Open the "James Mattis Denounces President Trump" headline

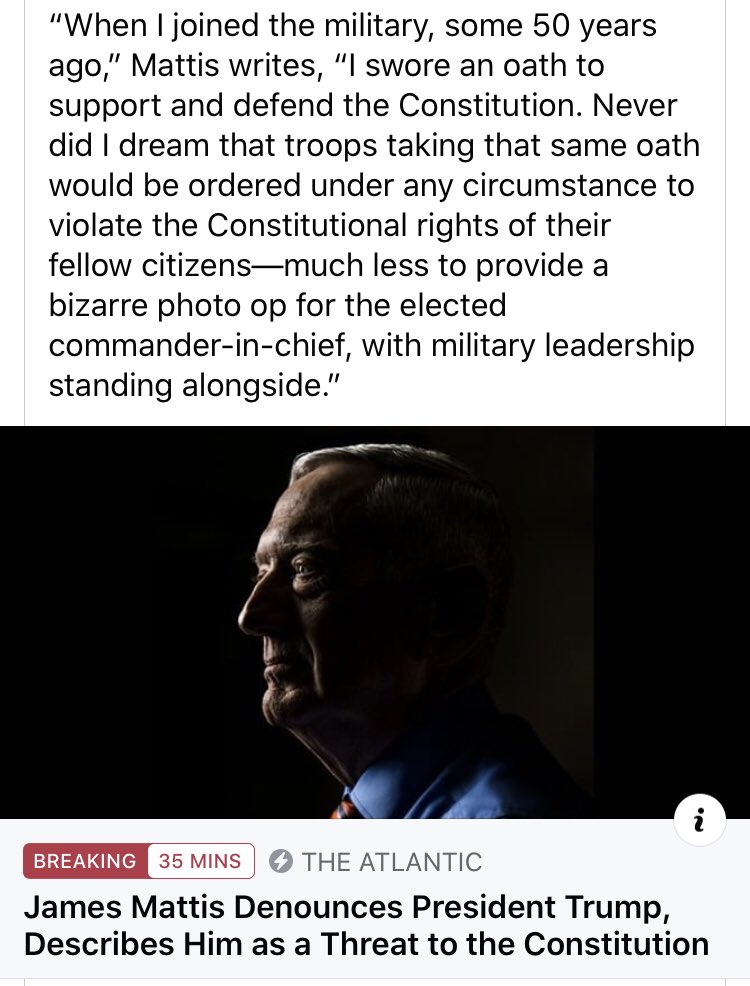point(346,907)
